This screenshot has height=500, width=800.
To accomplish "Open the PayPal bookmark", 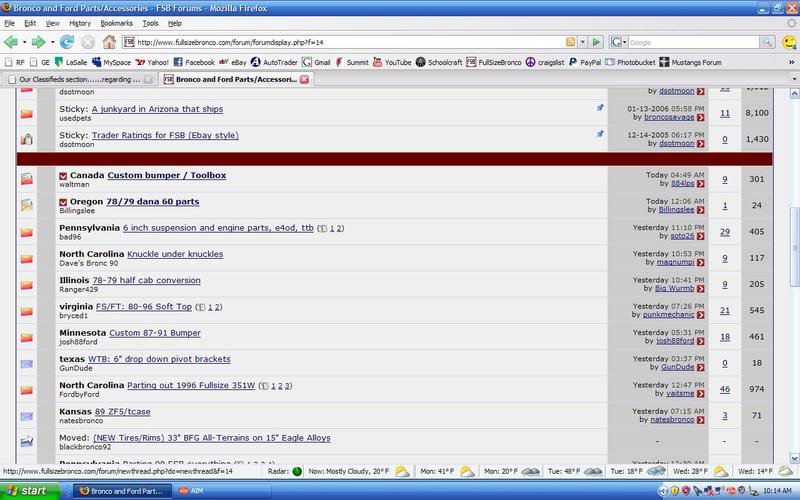I will coord(585,62).
